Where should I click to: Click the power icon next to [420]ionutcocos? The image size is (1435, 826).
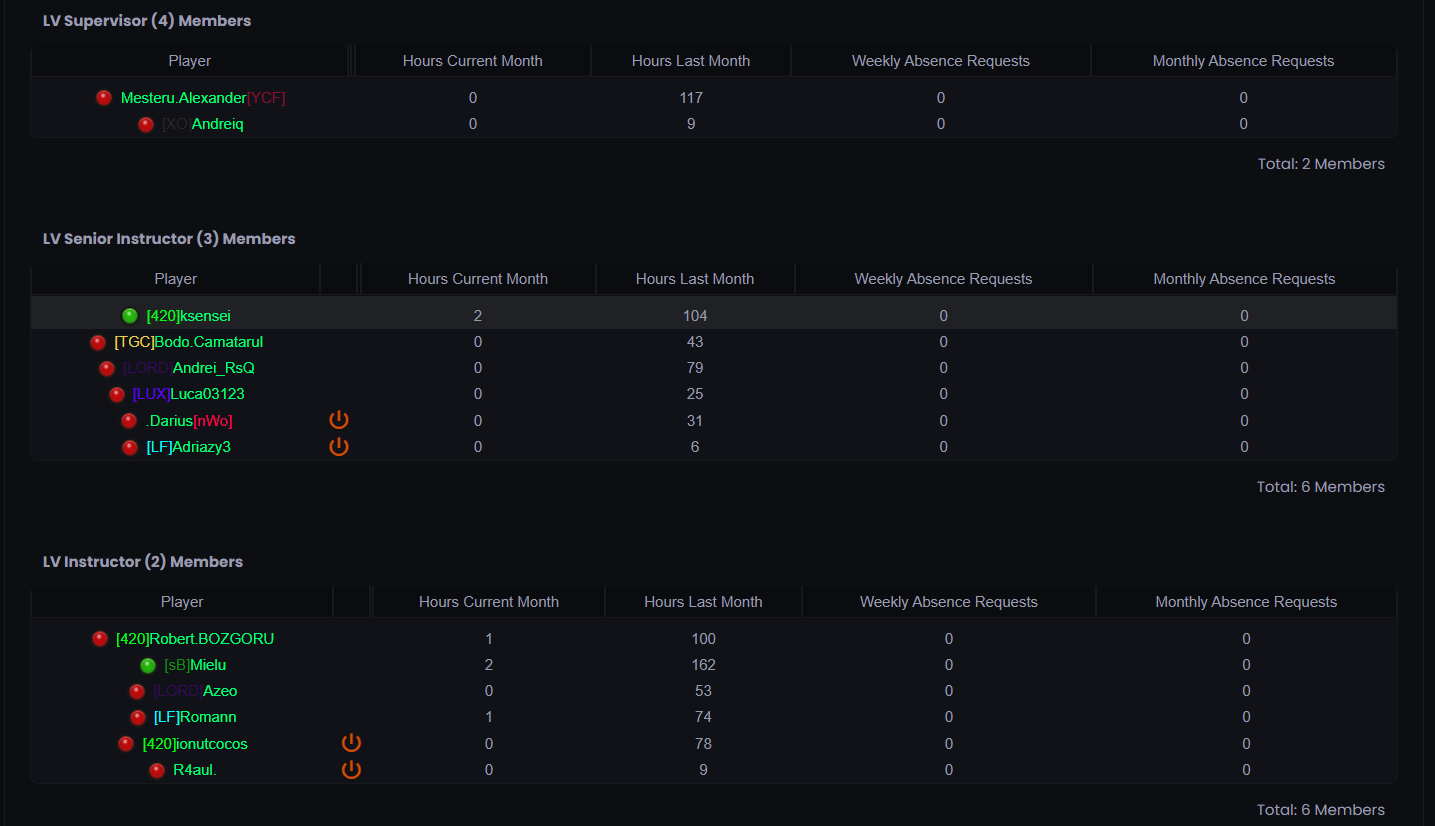(x=351, y=743)
